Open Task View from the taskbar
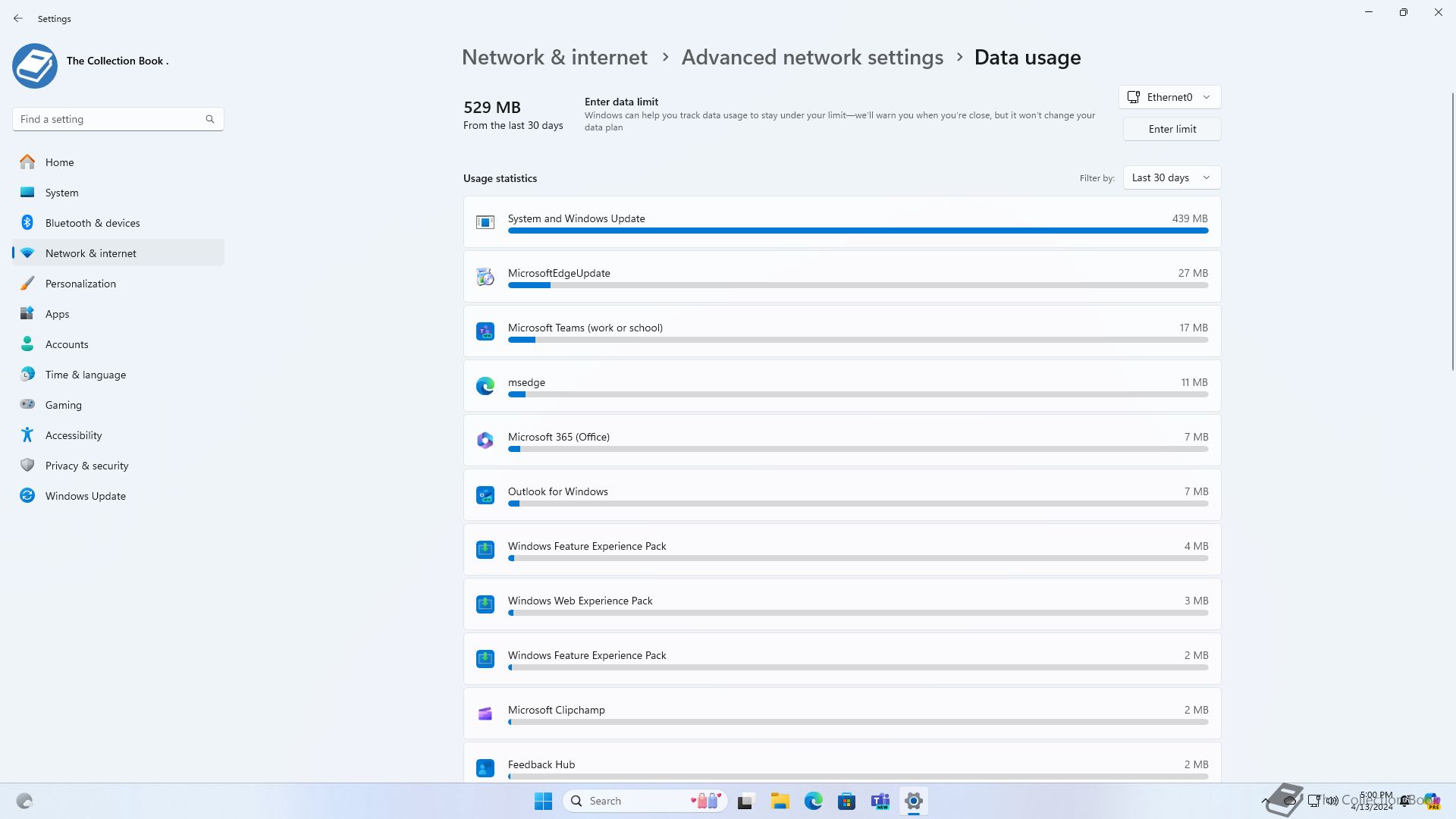Image resolution: width=1456 pixels, height=819 pixels. point(747,801)
